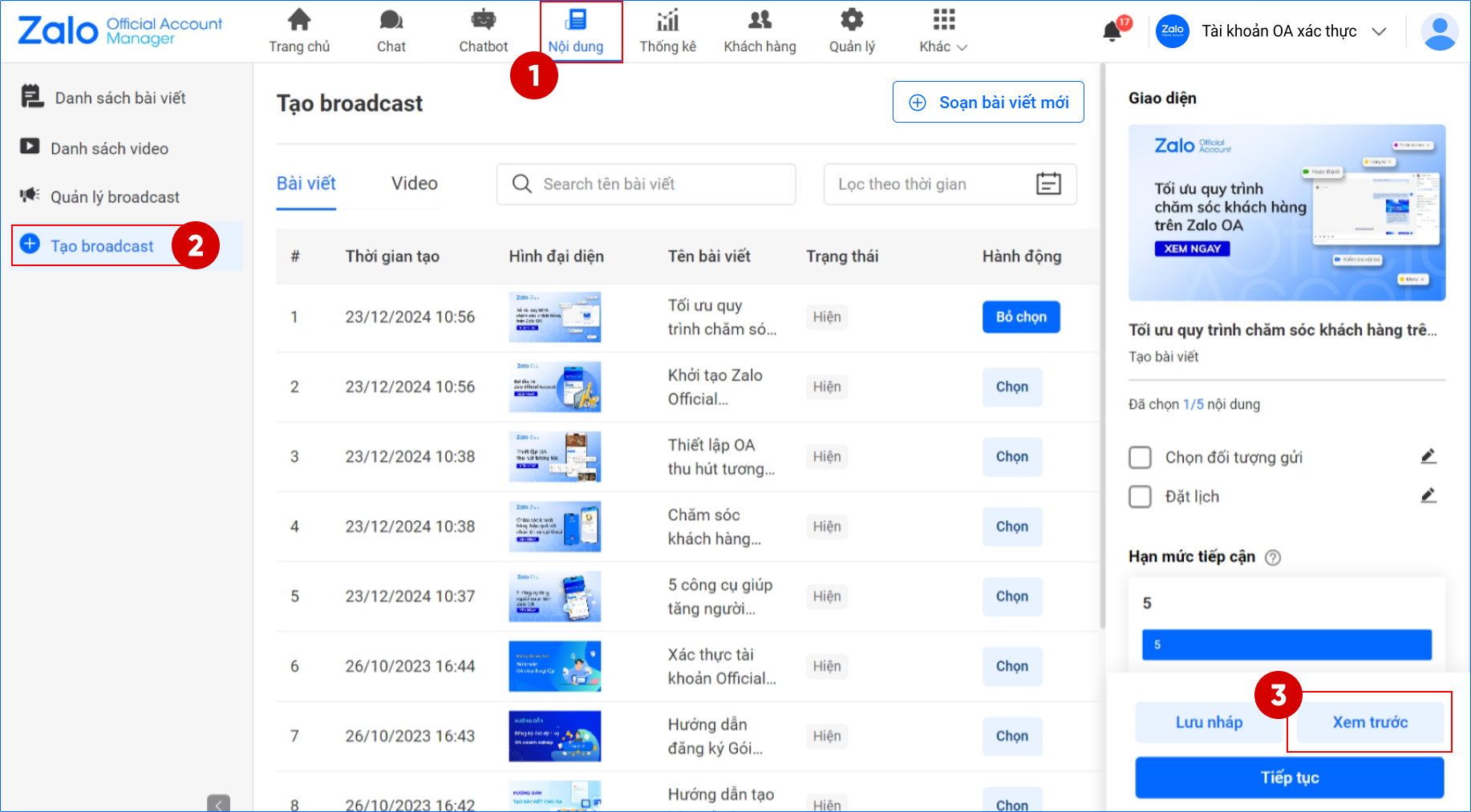Deselect the first article with Bỏ chọn
Viewport: 1471px width, 812px height.
(x=1020, y=317)
